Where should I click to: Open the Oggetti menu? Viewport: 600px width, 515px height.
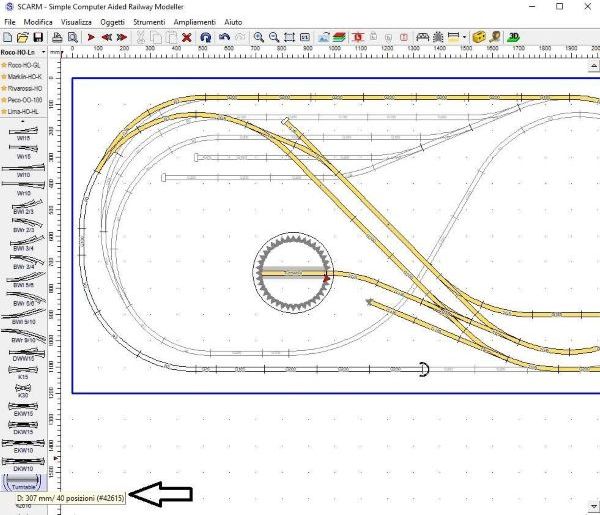[112, 22]
